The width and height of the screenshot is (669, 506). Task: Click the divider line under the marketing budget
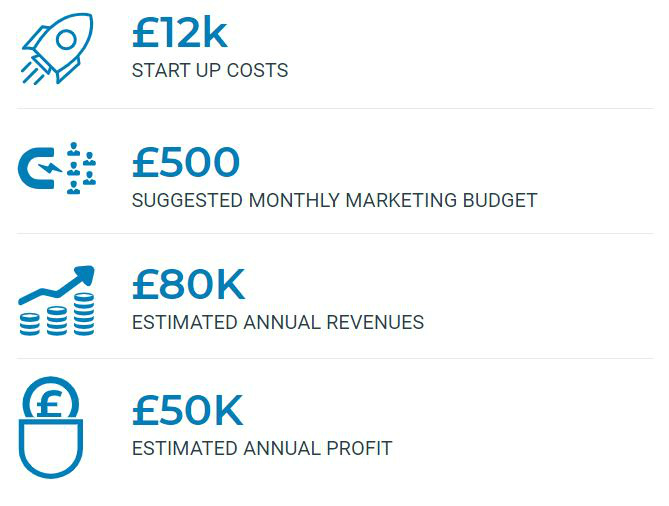334,234
